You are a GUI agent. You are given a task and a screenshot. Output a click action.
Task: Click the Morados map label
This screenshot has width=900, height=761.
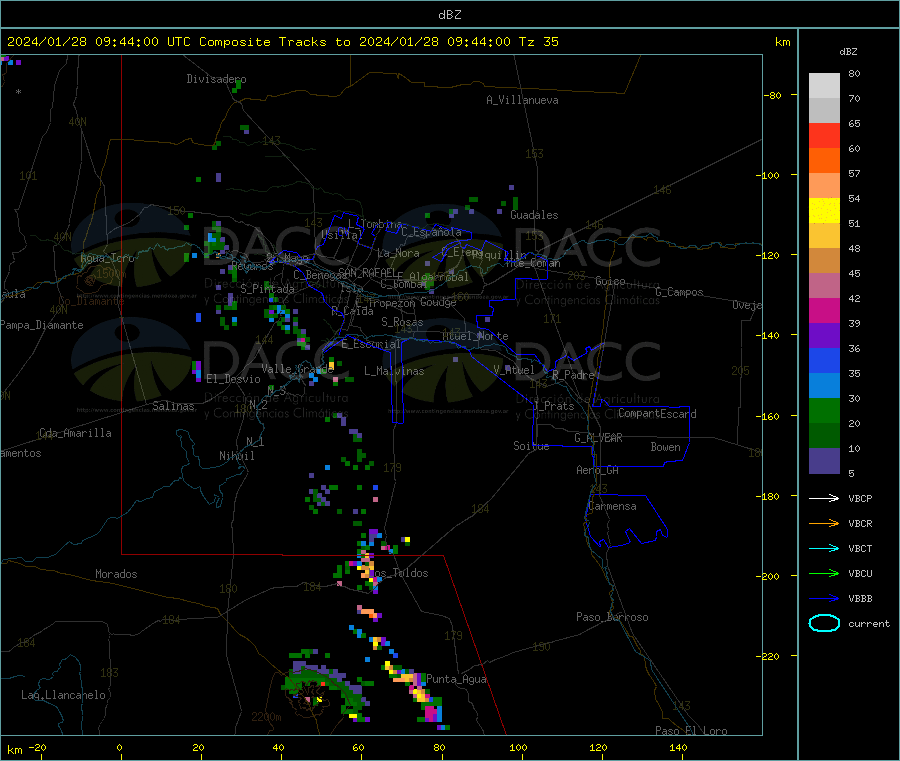pyautogui.click(x=116, y=574)
